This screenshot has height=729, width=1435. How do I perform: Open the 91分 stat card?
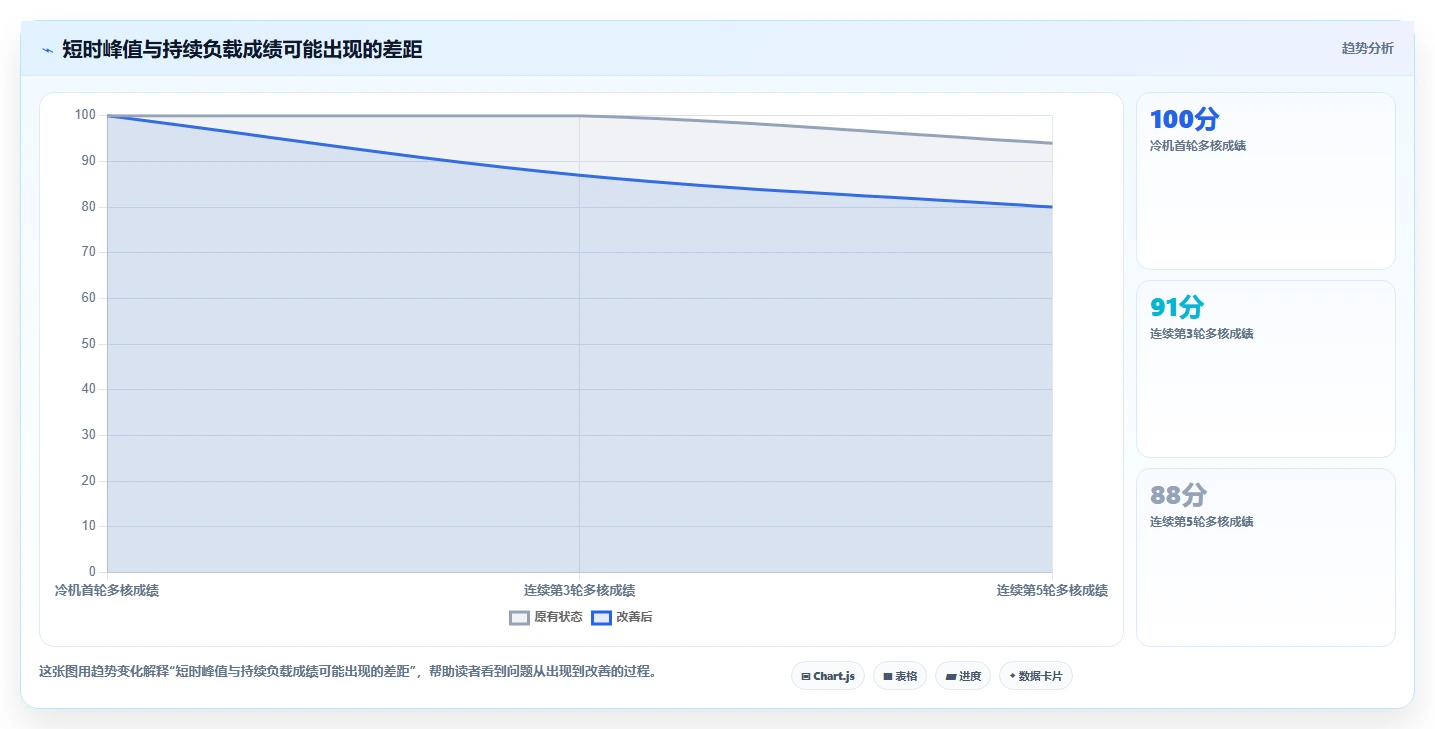(x=1266, y=369)
